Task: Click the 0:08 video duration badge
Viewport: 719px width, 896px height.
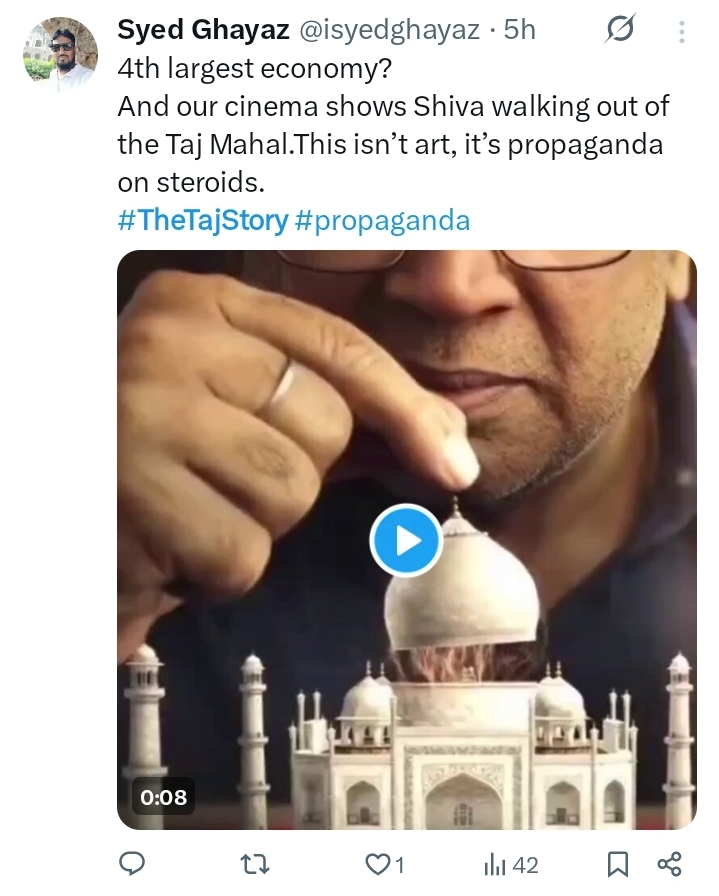Action: [164, 797]
